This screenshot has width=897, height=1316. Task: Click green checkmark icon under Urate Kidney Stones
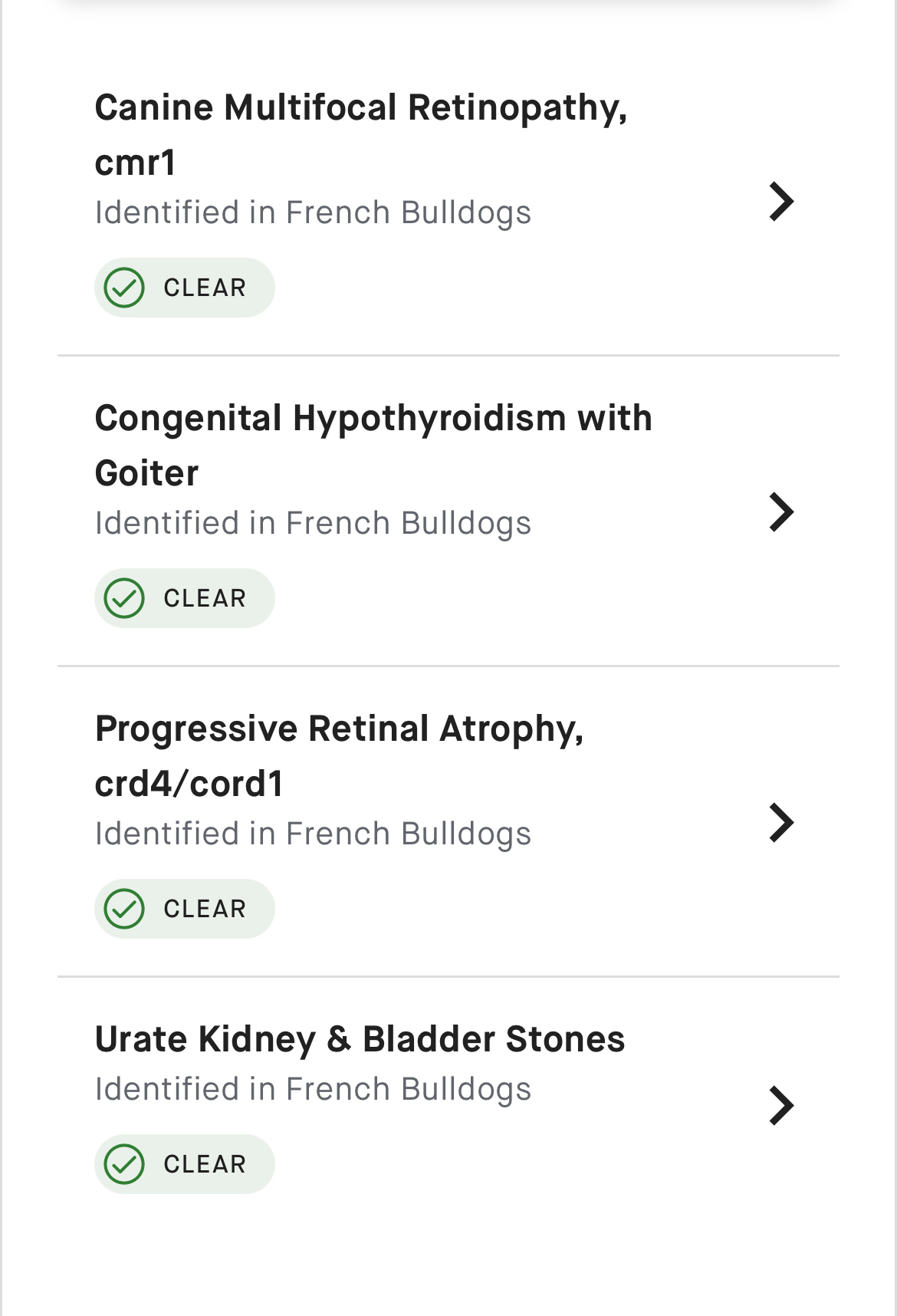pos(124,1164)
